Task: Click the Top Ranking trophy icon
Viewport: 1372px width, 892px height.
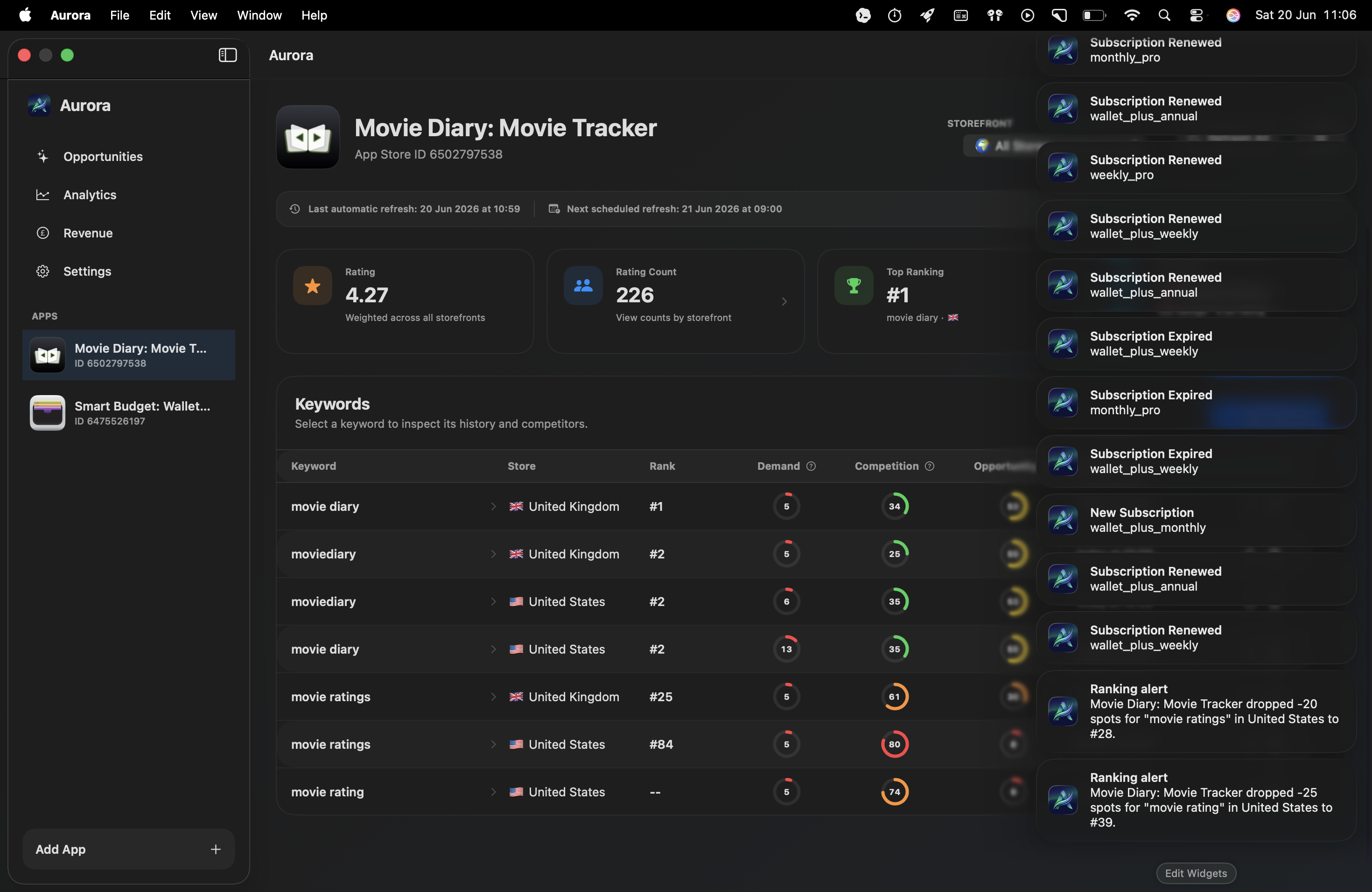Action: pos(853,285)
